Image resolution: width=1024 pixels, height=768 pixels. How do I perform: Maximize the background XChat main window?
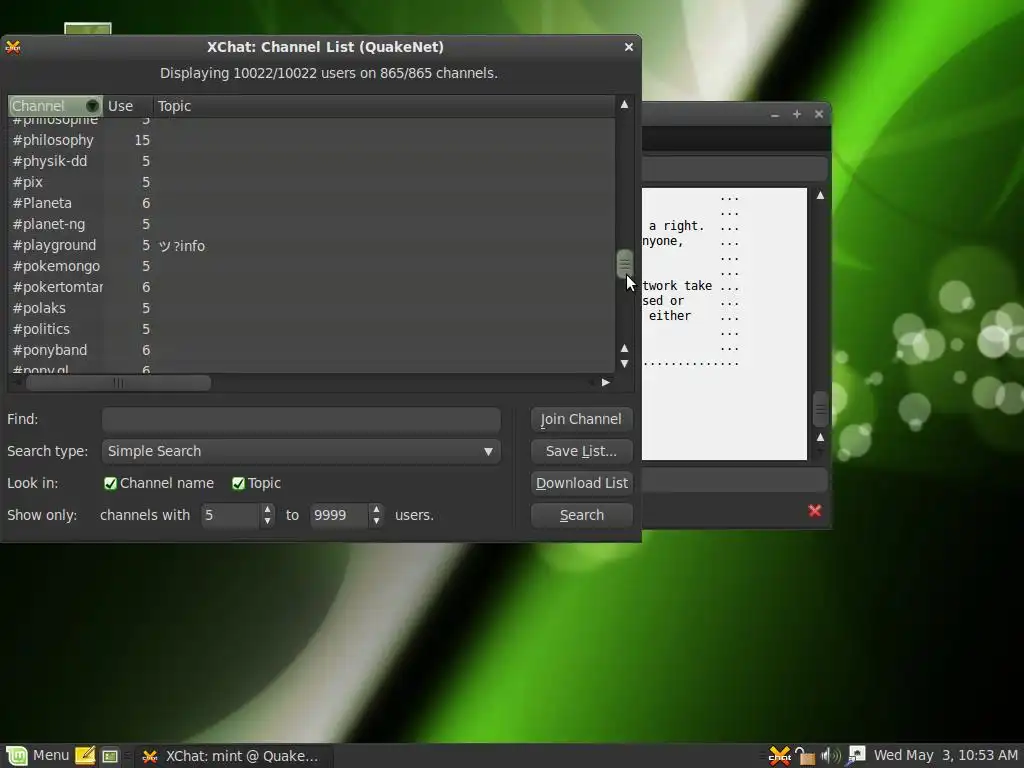point(797,114)
